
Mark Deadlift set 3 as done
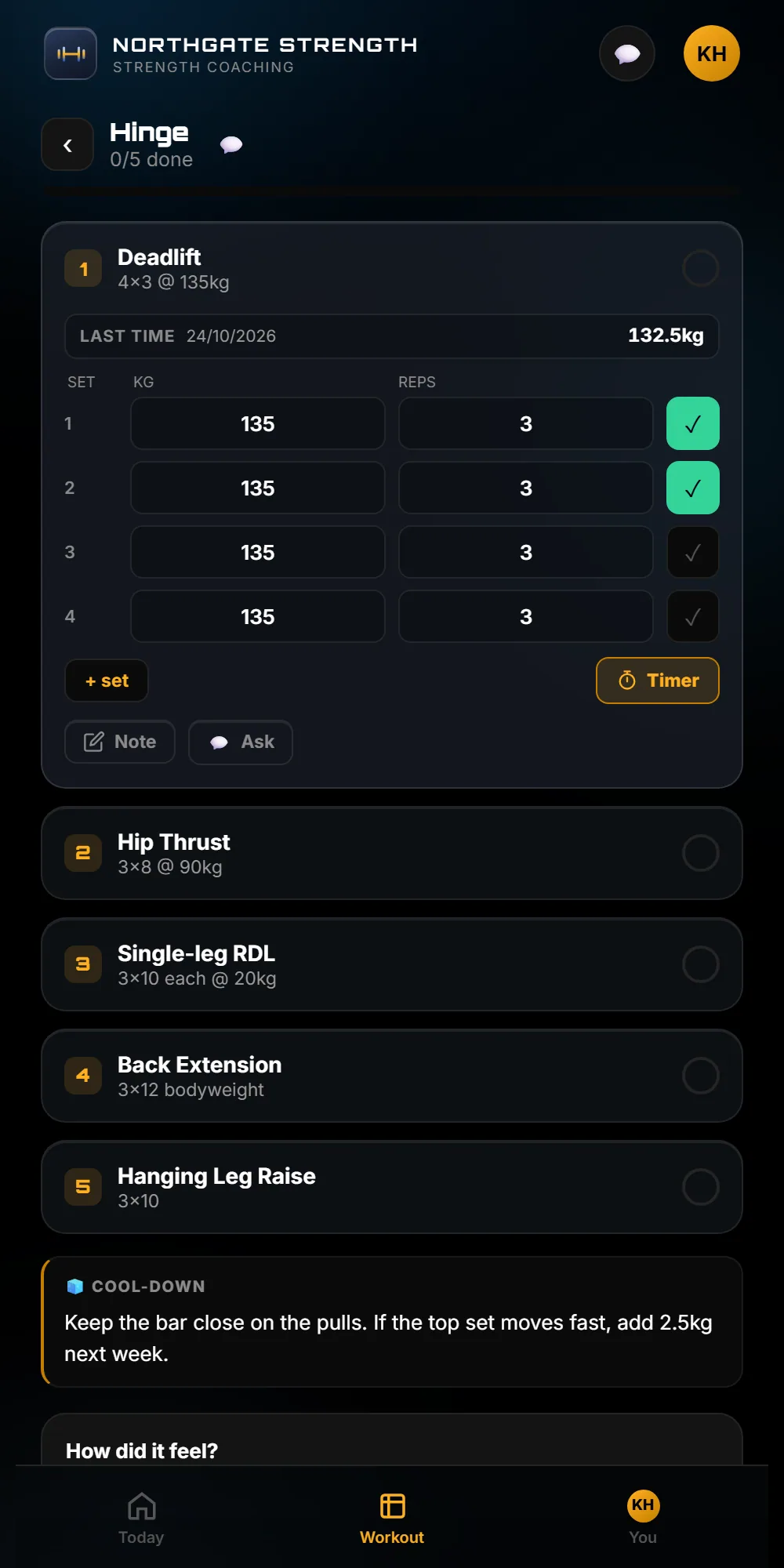pyautogui.click(x=693, y=552)
